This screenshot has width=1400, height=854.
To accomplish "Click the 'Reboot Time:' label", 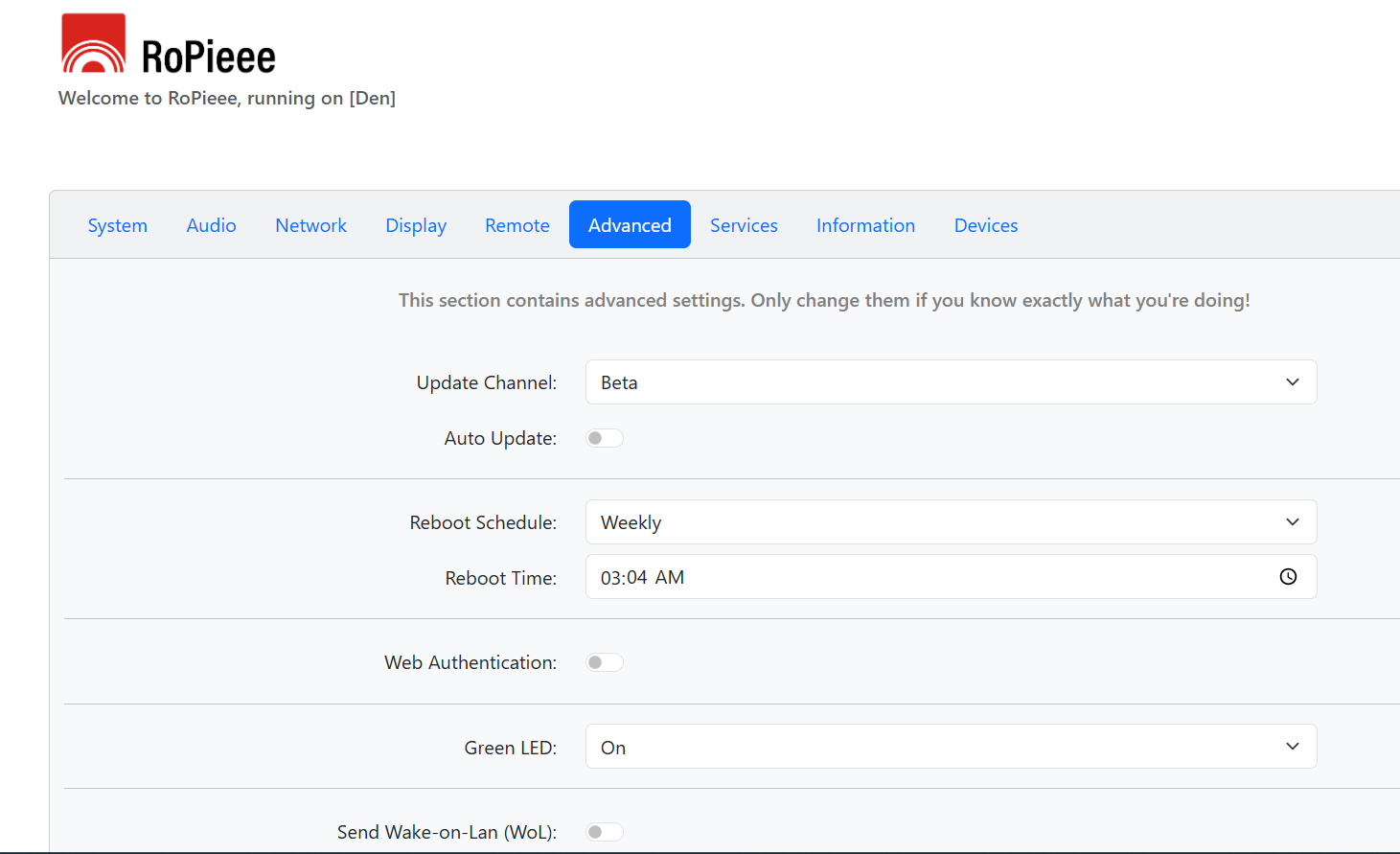I will [x=501, y=578].
